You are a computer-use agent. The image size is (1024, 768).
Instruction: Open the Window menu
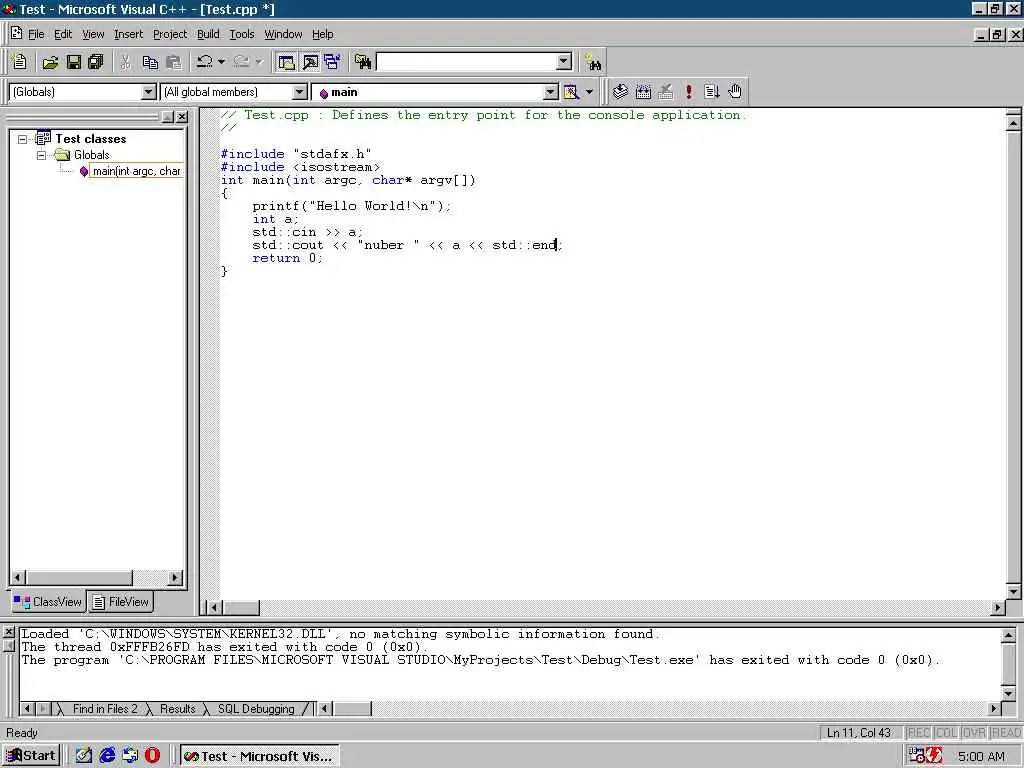click(x=283, y=34)
